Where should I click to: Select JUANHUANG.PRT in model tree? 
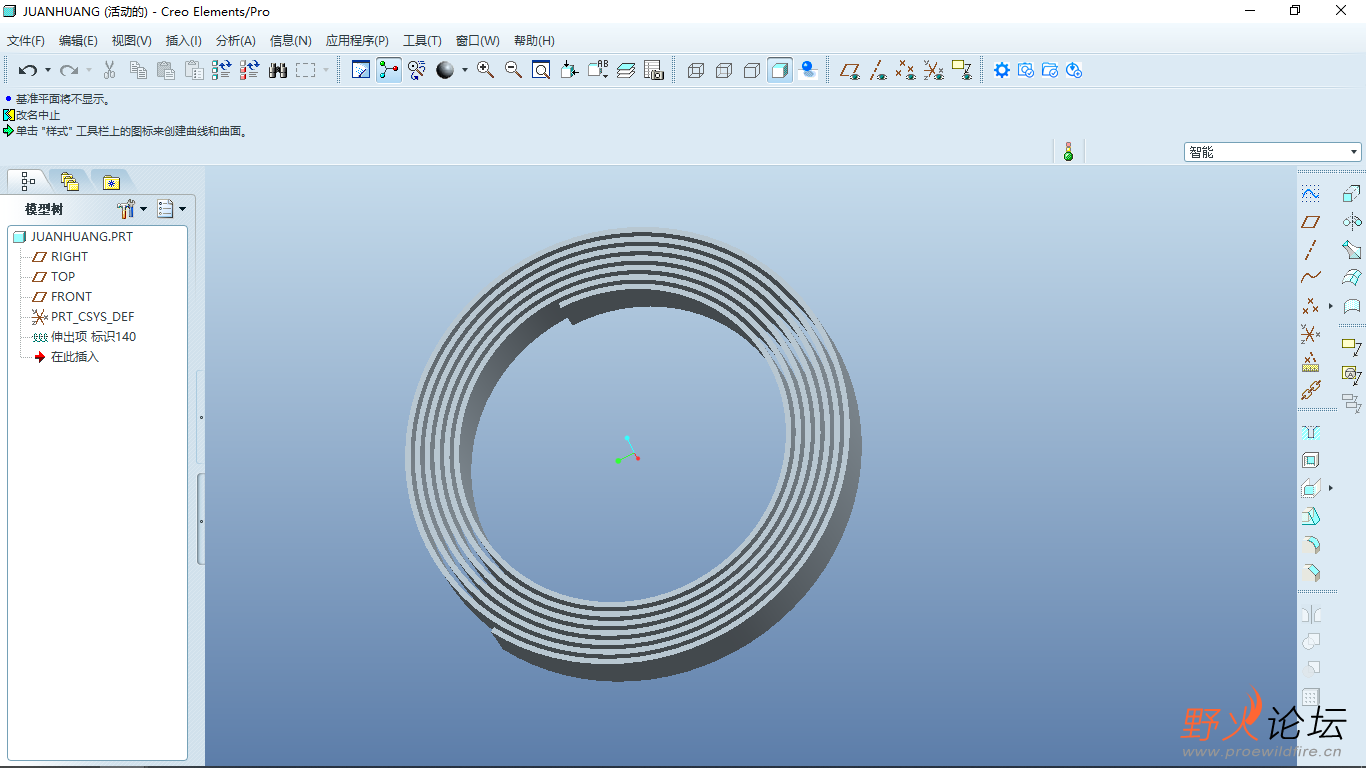(73, 237)
